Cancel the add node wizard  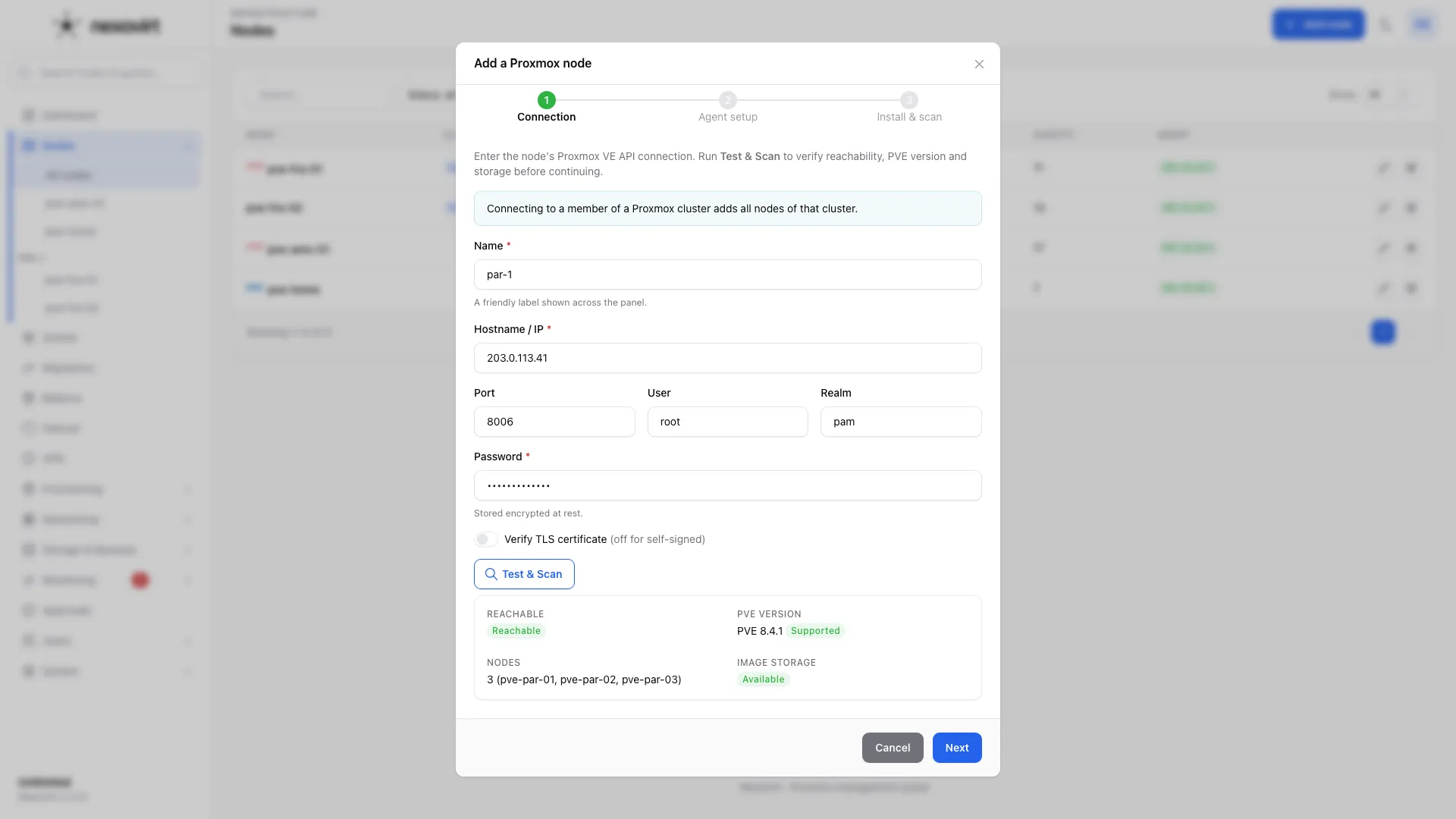point(893,748)
